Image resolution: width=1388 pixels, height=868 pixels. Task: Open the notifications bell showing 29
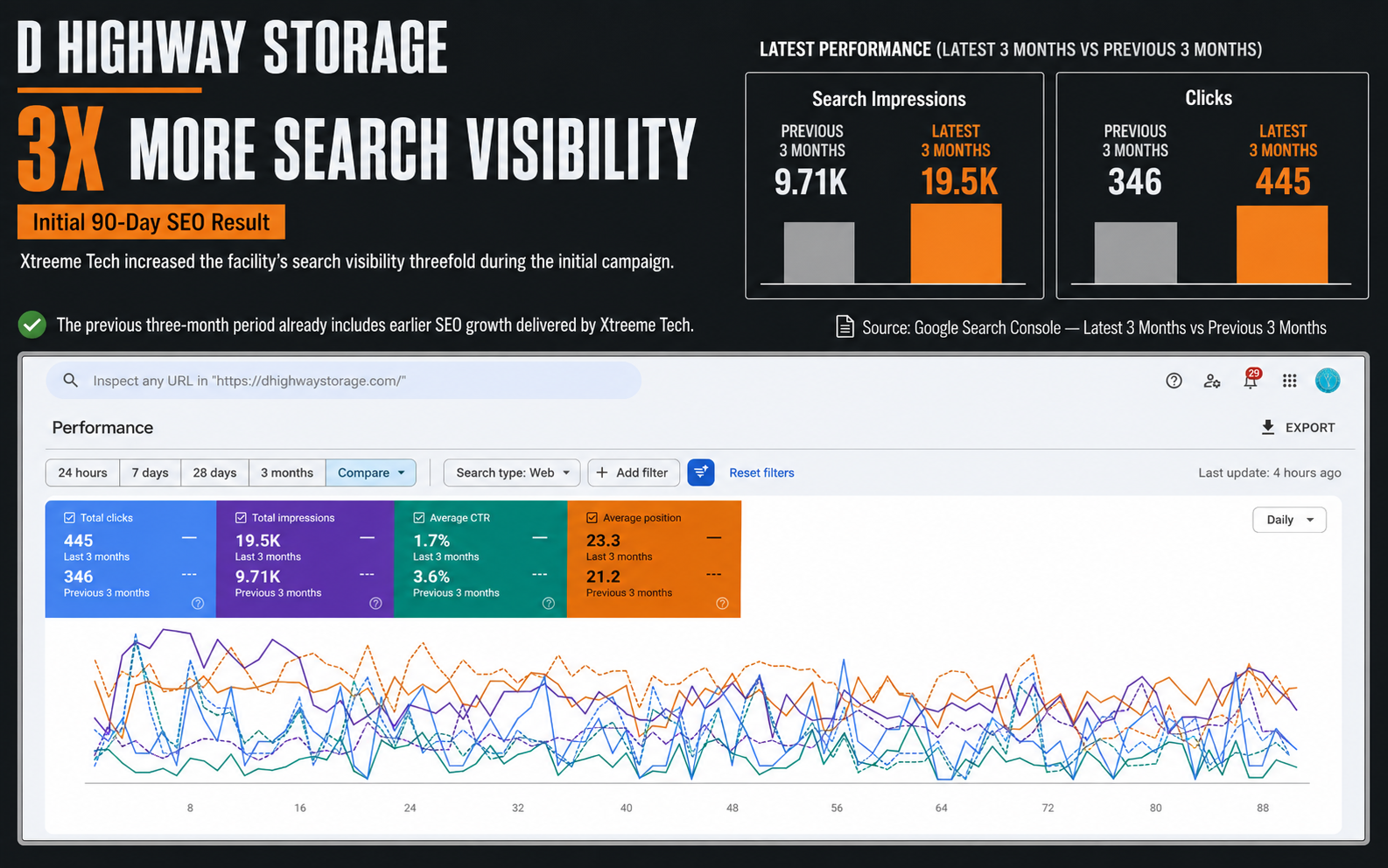coord(1251,379)
